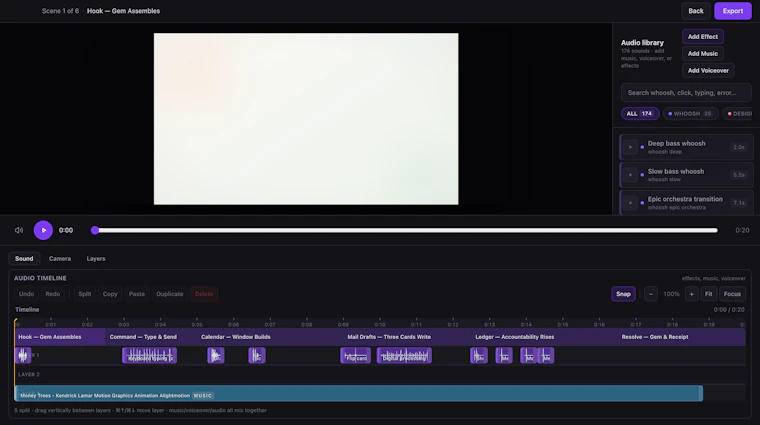Go back using the Back button

coord(696,11)
